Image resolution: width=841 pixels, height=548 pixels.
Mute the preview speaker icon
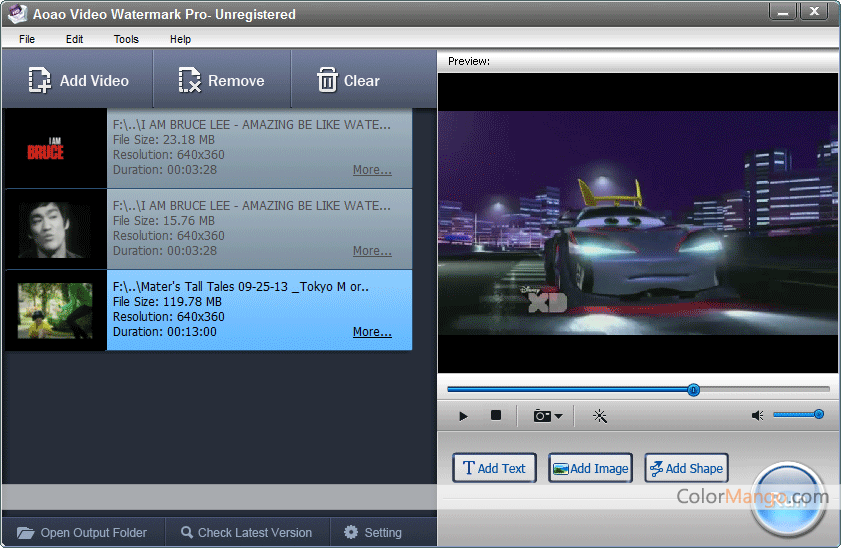click(758, 416)
